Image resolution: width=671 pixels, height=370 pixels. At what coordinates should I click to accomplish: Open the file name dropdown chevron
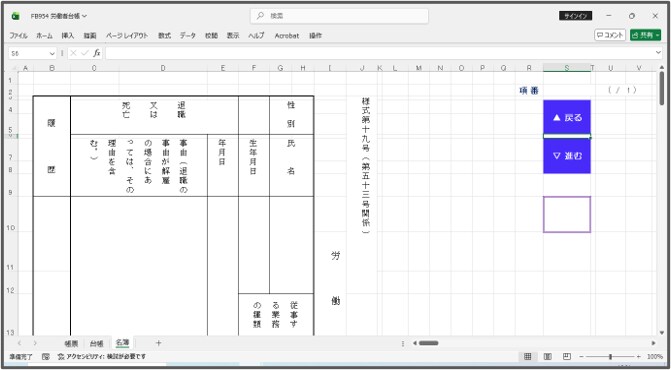tap(84, 16)
